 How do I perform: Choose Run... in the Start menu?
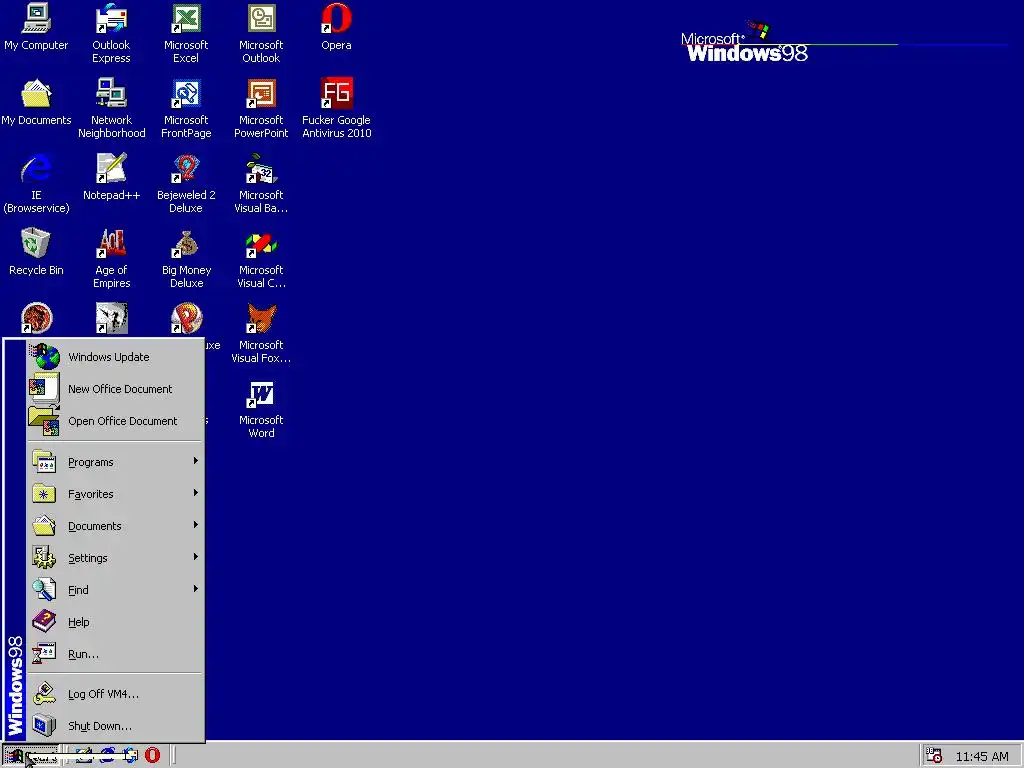click(115, 654)
